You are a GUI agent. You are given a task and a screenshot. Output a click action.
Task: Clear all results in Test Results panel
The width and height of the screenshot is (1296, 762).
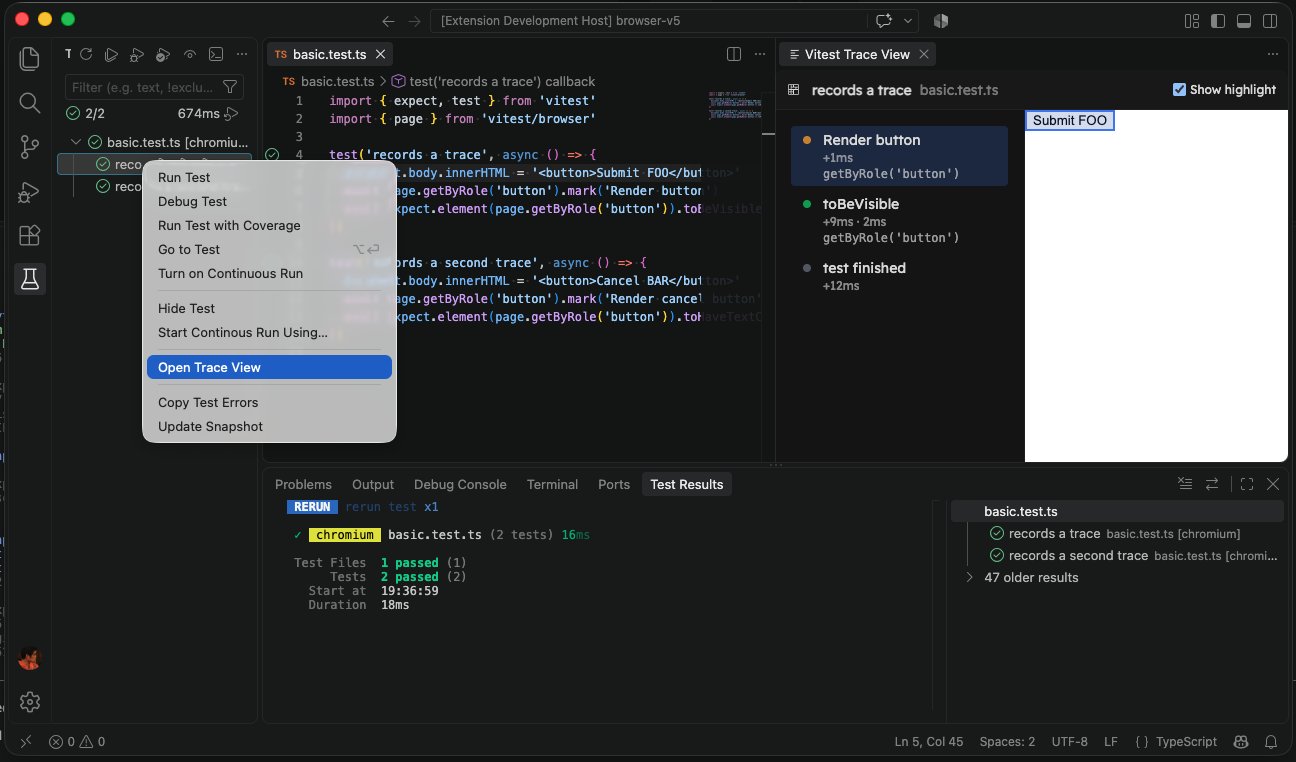tap(1185, 484)
